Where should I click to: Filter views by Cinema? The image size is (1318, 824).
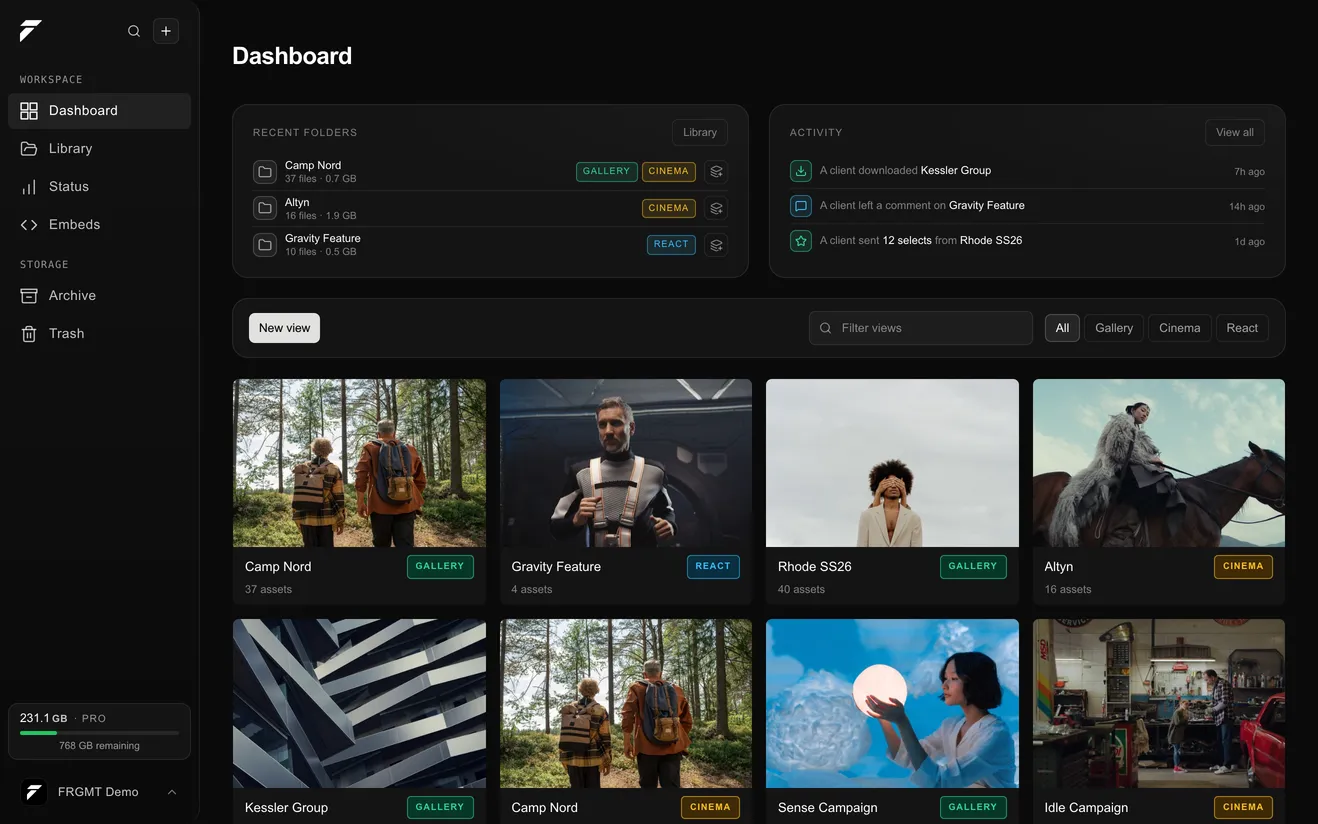[1180, 328]
